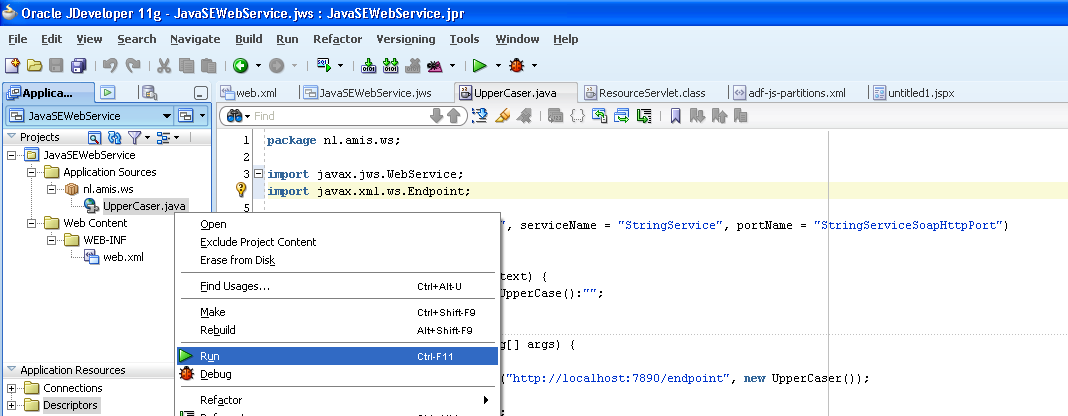Viewport: 1068px width, 416px height.
Task: Click the Undo toolbar icon
Action: [x=109, y=66]
